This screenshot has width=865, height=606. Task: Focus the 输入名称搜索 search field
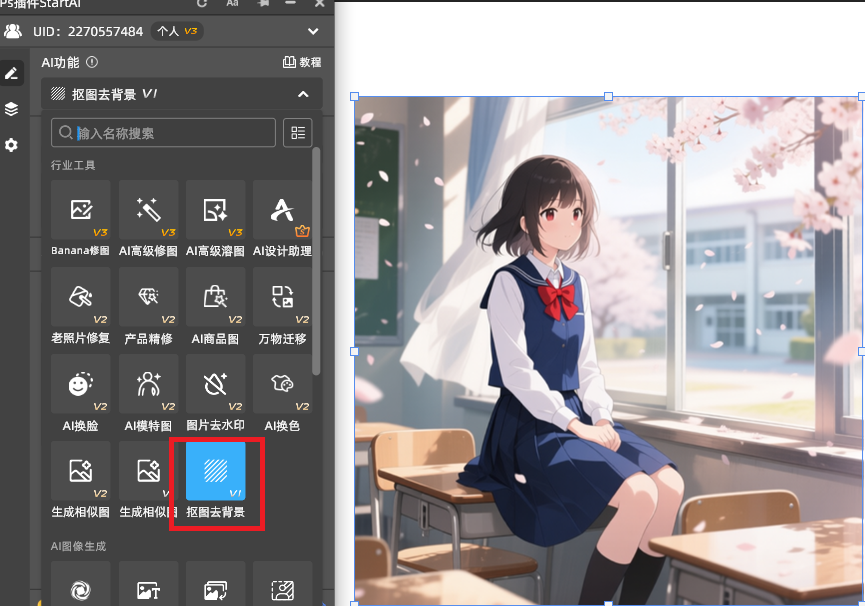point(170,133)
